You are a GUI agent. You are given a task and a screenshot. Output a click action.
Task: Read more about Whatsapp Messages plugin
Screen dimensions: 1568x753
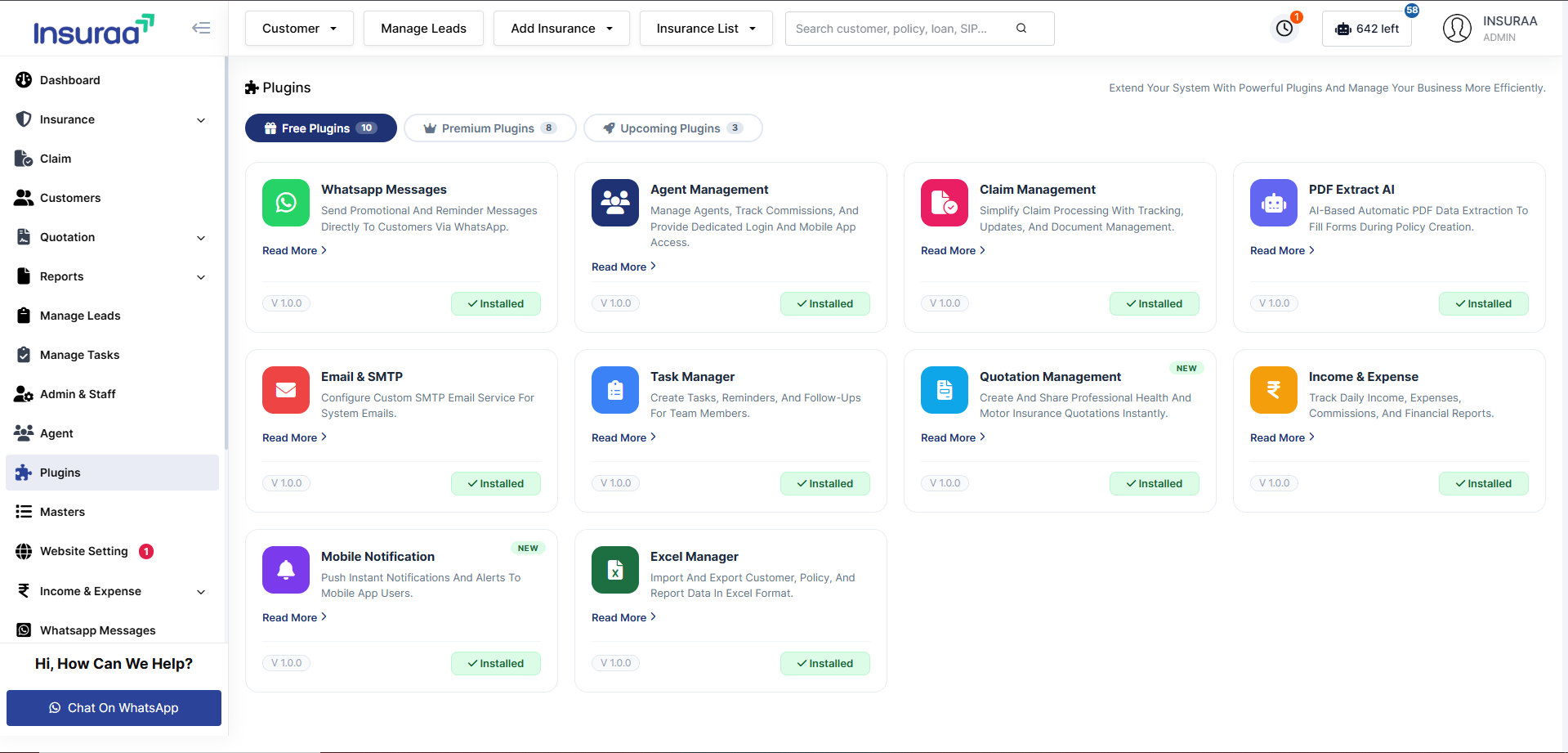(294, 250)
